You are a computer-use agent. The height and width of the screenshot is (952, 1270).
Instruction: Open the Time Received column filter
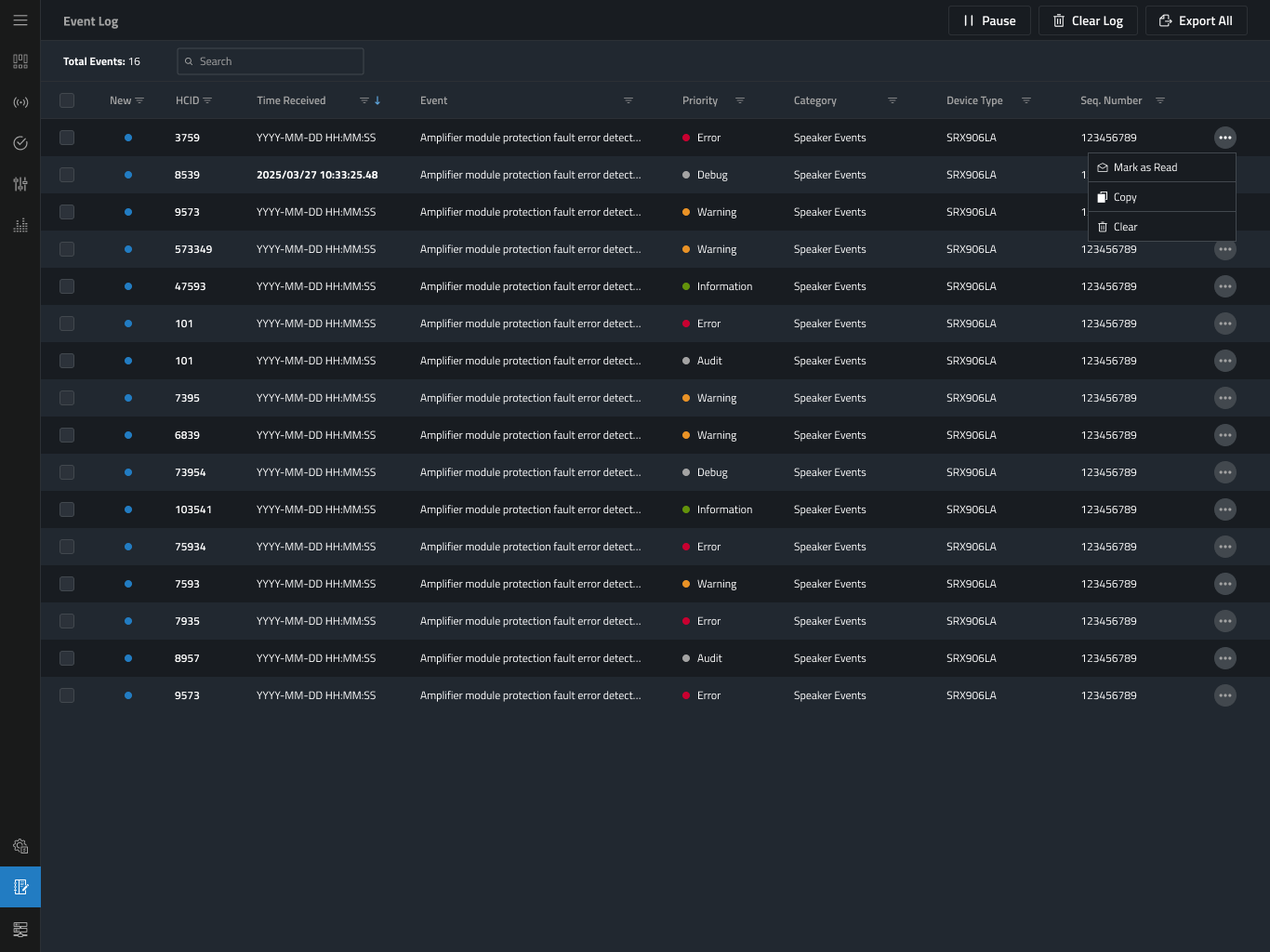(x=364, y=100)
